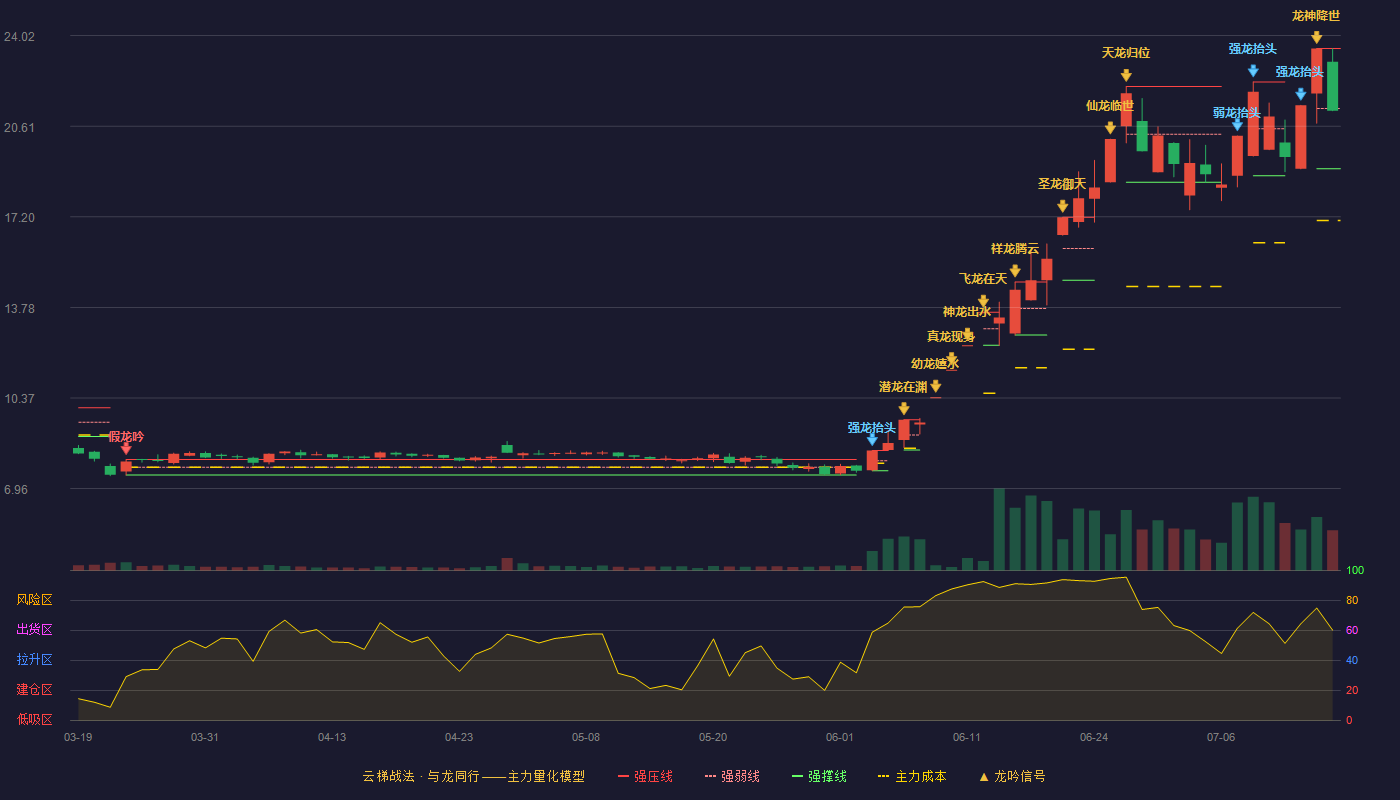1400x800 pixels.
Task: Click the 03-19 date label
Action: (78, 737)
